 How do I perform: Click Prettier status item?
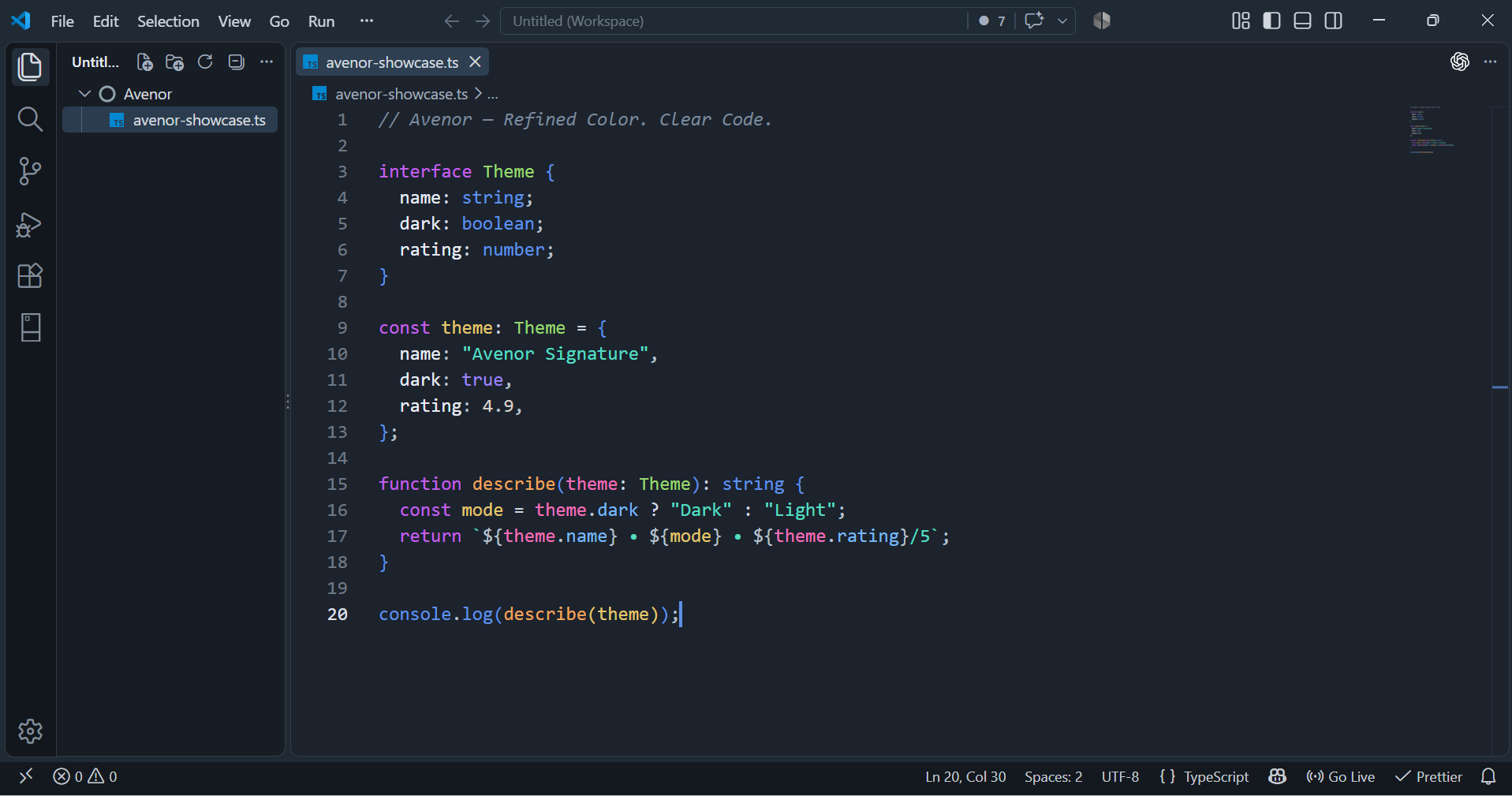click(1428, 776)
